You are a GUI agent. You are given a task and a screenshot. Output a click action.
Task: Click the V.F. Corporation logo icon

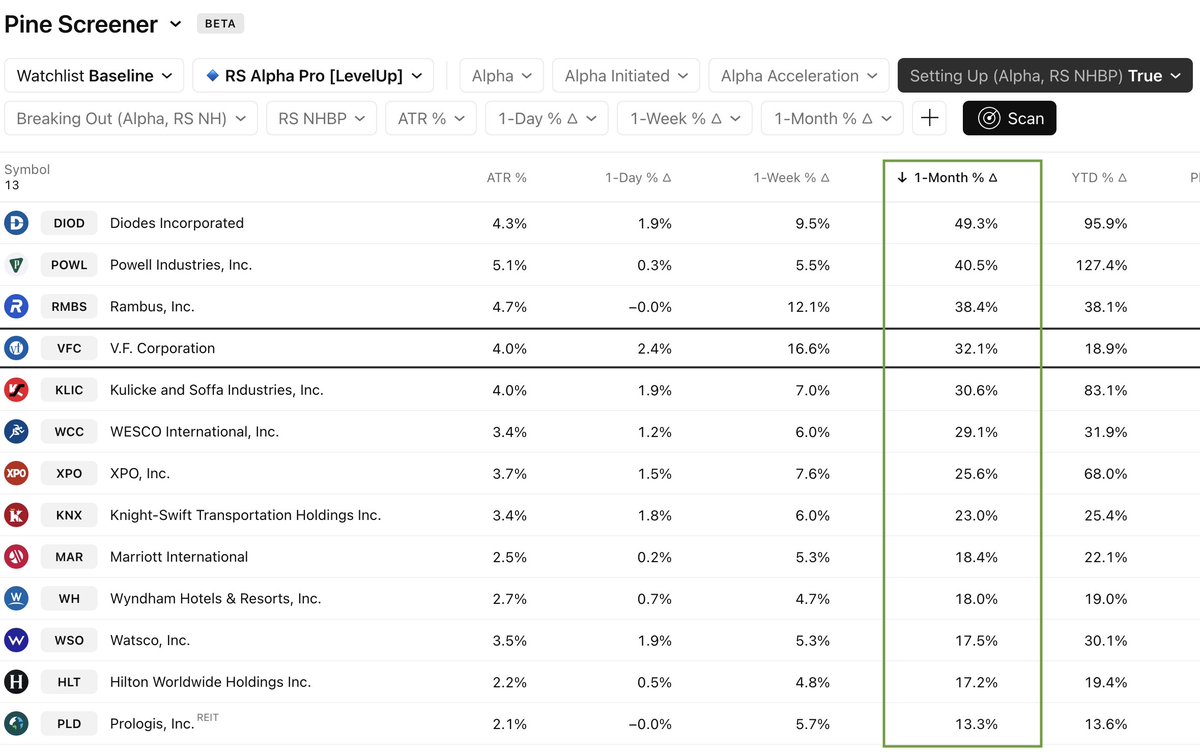(x=16, y=348)
